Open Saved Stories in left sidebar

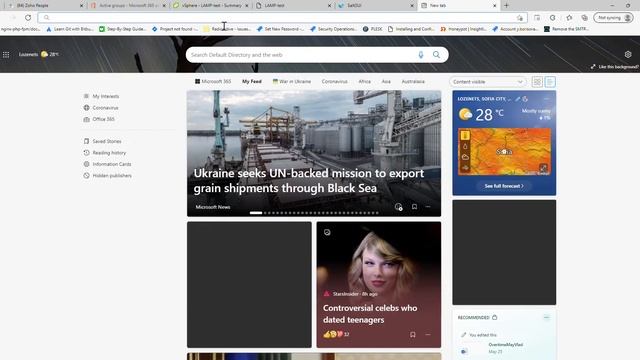102,141
